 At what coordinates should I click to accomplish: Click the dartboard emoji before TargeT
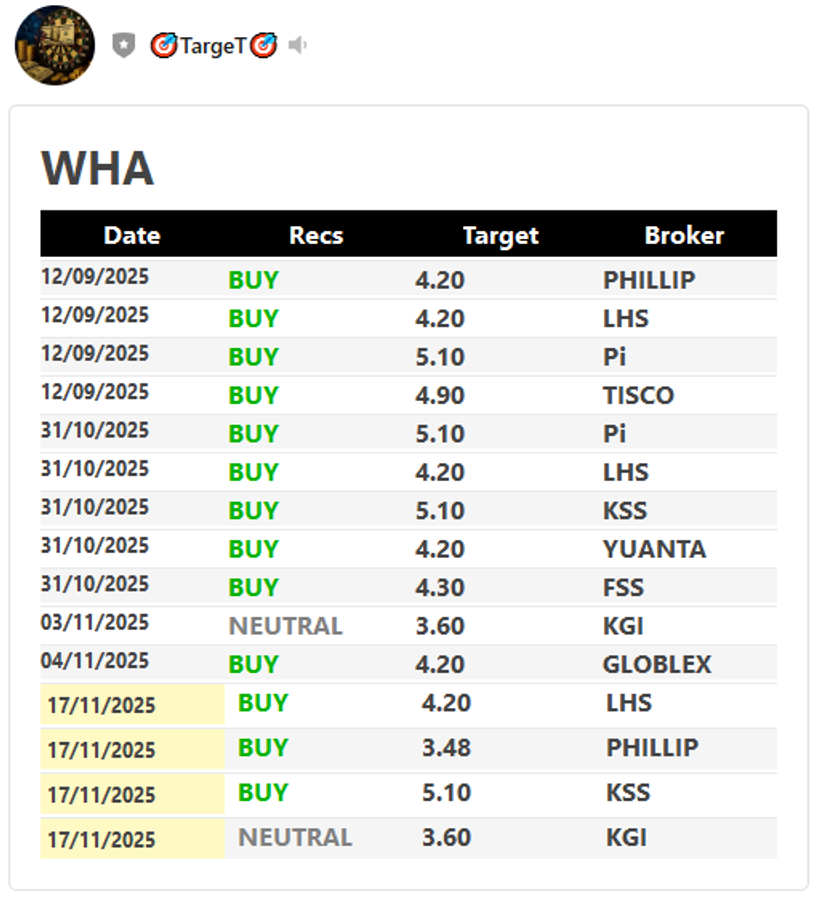pos(163,46)
